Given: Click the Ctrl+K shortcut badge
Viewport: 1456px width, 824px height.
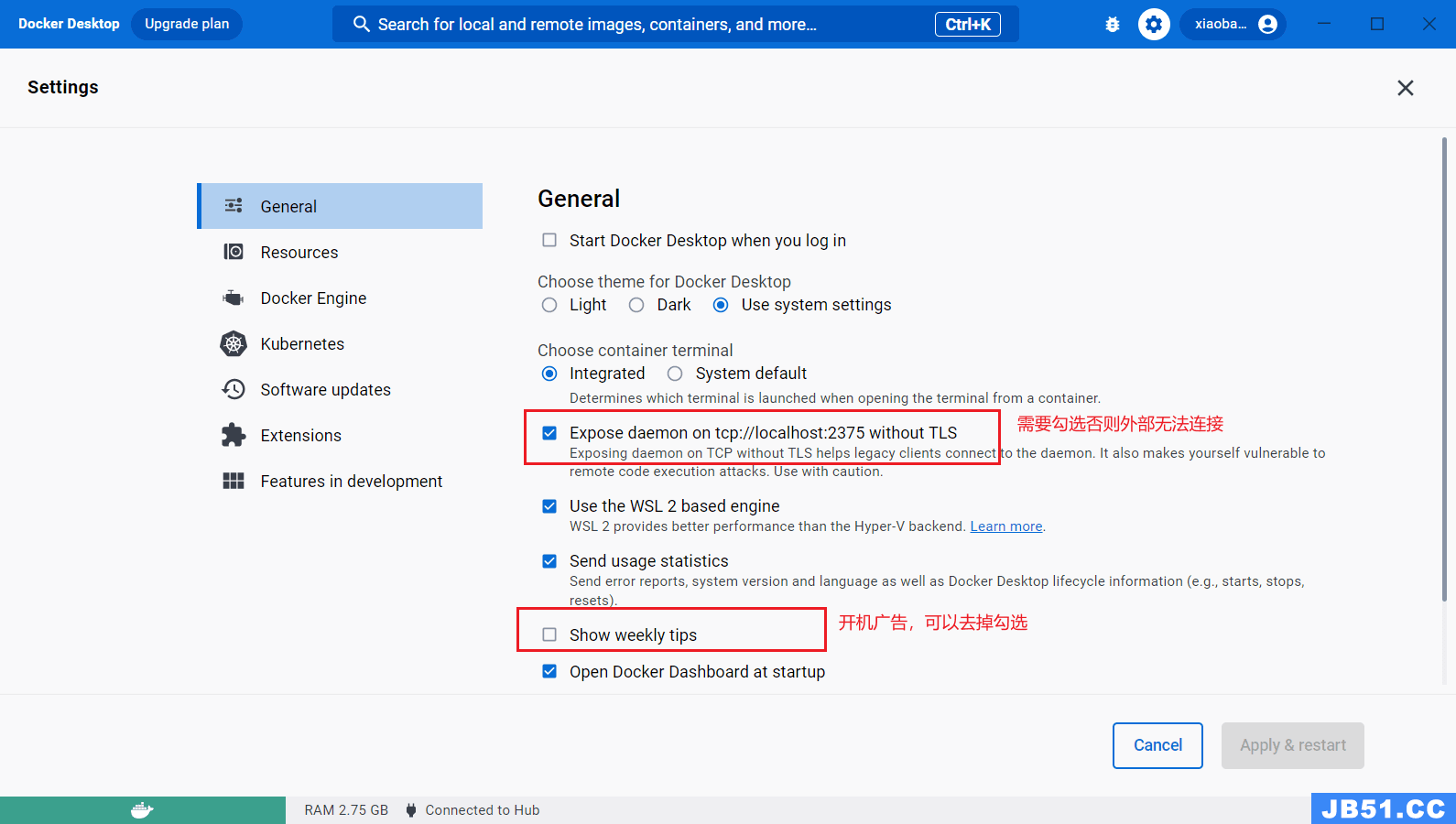Looking at the screenshot, I should coord(967,25).
